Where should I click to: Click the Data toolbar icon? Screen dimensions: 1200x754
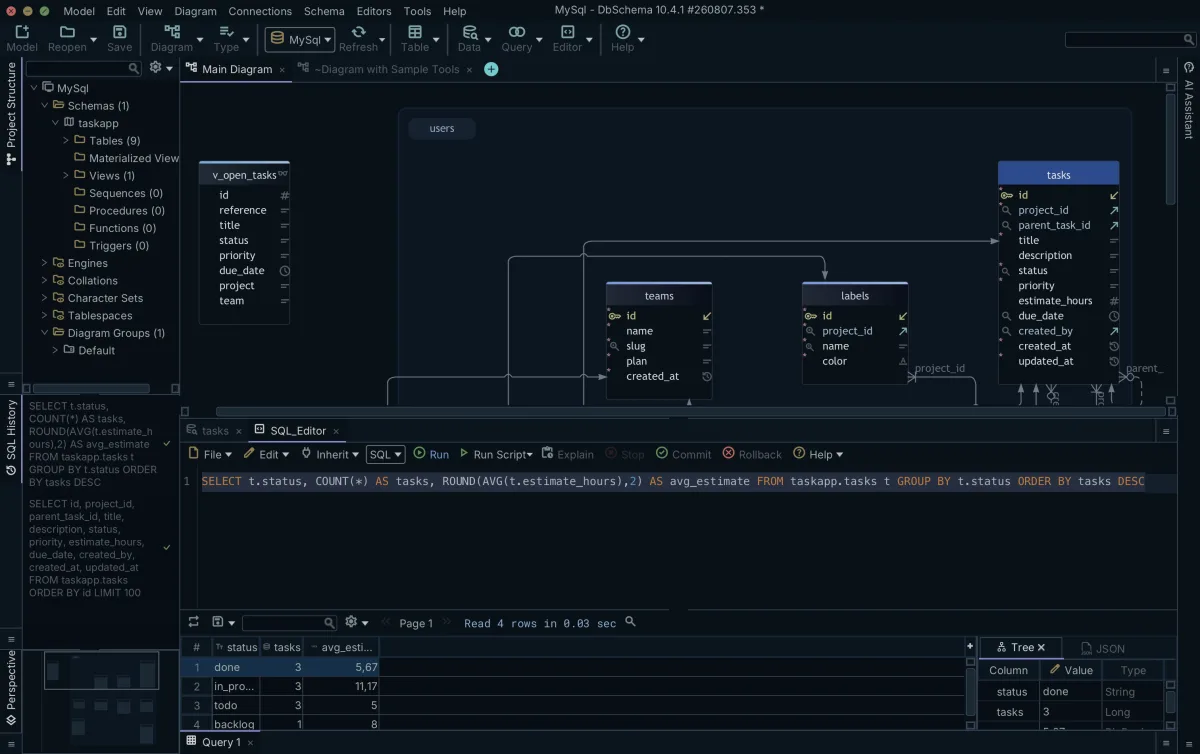469,32
